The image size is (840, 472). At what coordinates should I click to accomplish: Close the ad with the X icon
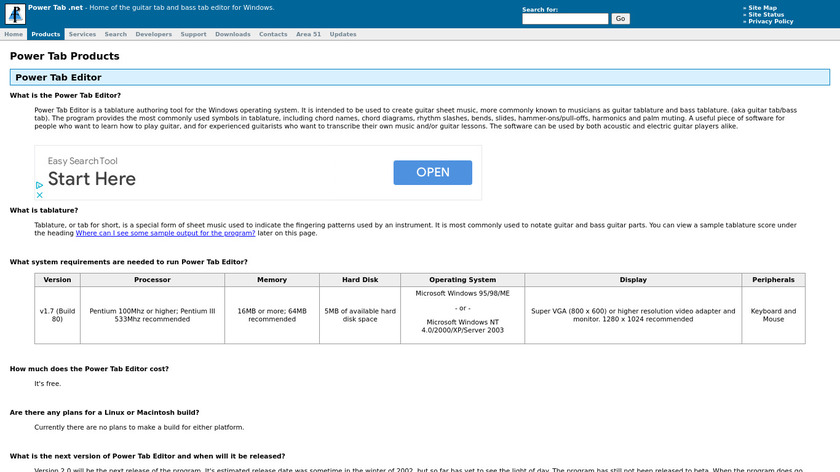(x=39, y=195)
